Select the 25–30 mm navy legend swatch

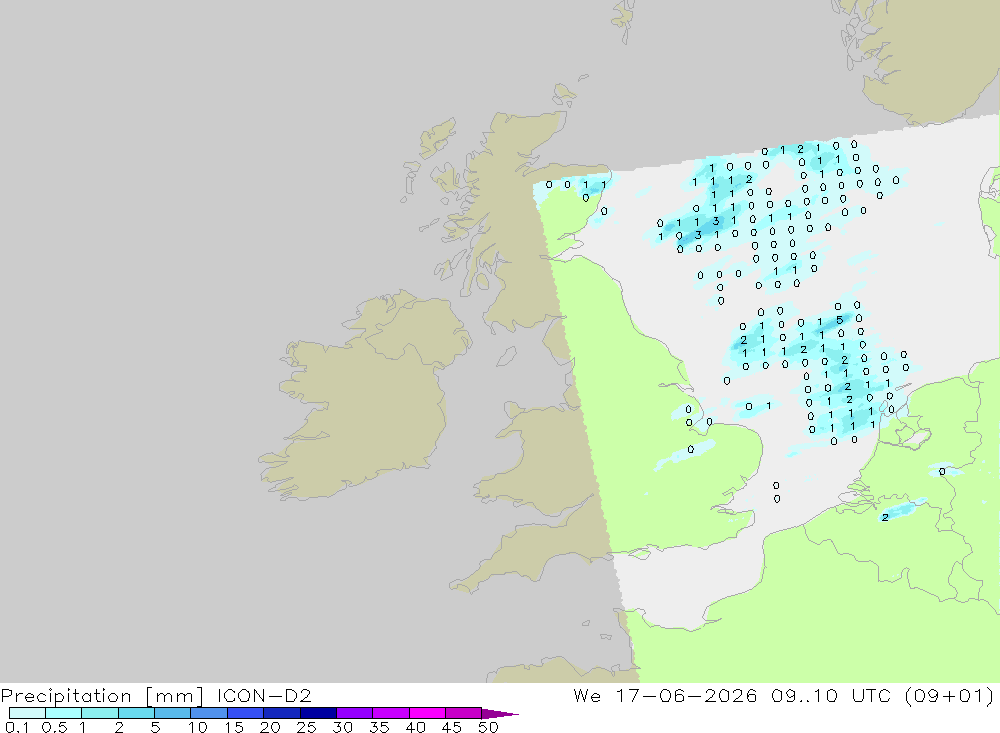pyautogui.click(x=318, y=713)
